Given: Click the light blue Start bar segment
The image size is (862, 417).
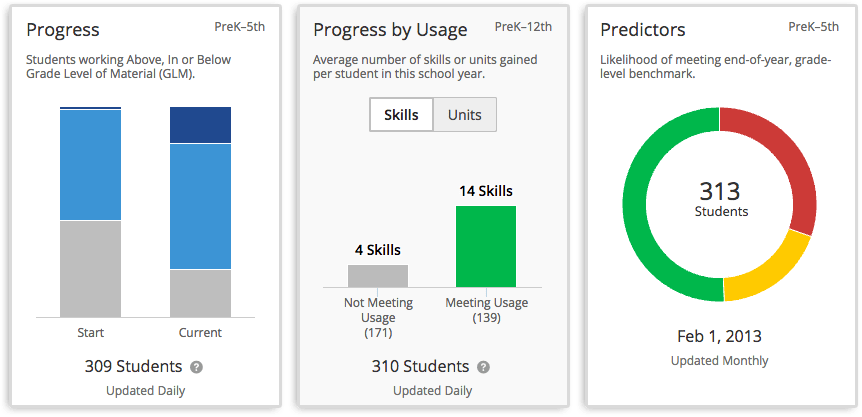Looking at the screenshot, I should click(x=90, y=165).
